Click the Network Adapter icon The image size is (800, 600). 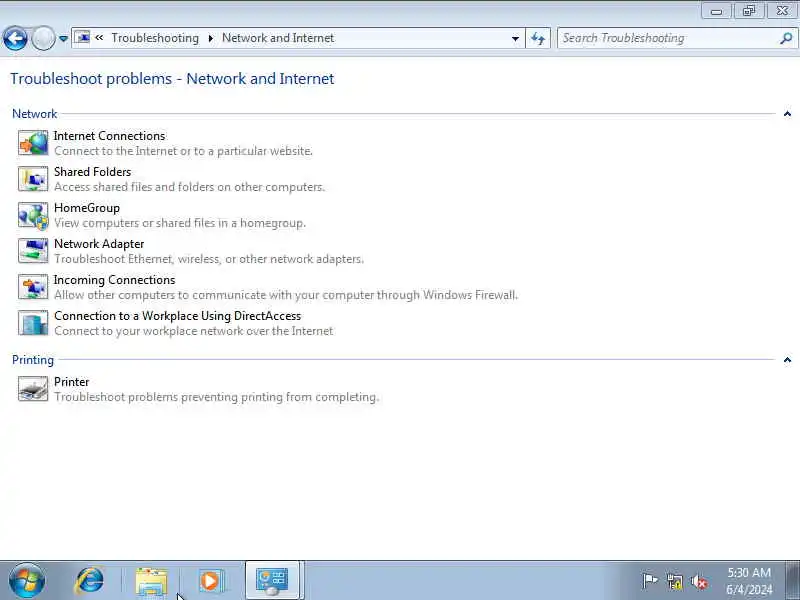(33, 251)
